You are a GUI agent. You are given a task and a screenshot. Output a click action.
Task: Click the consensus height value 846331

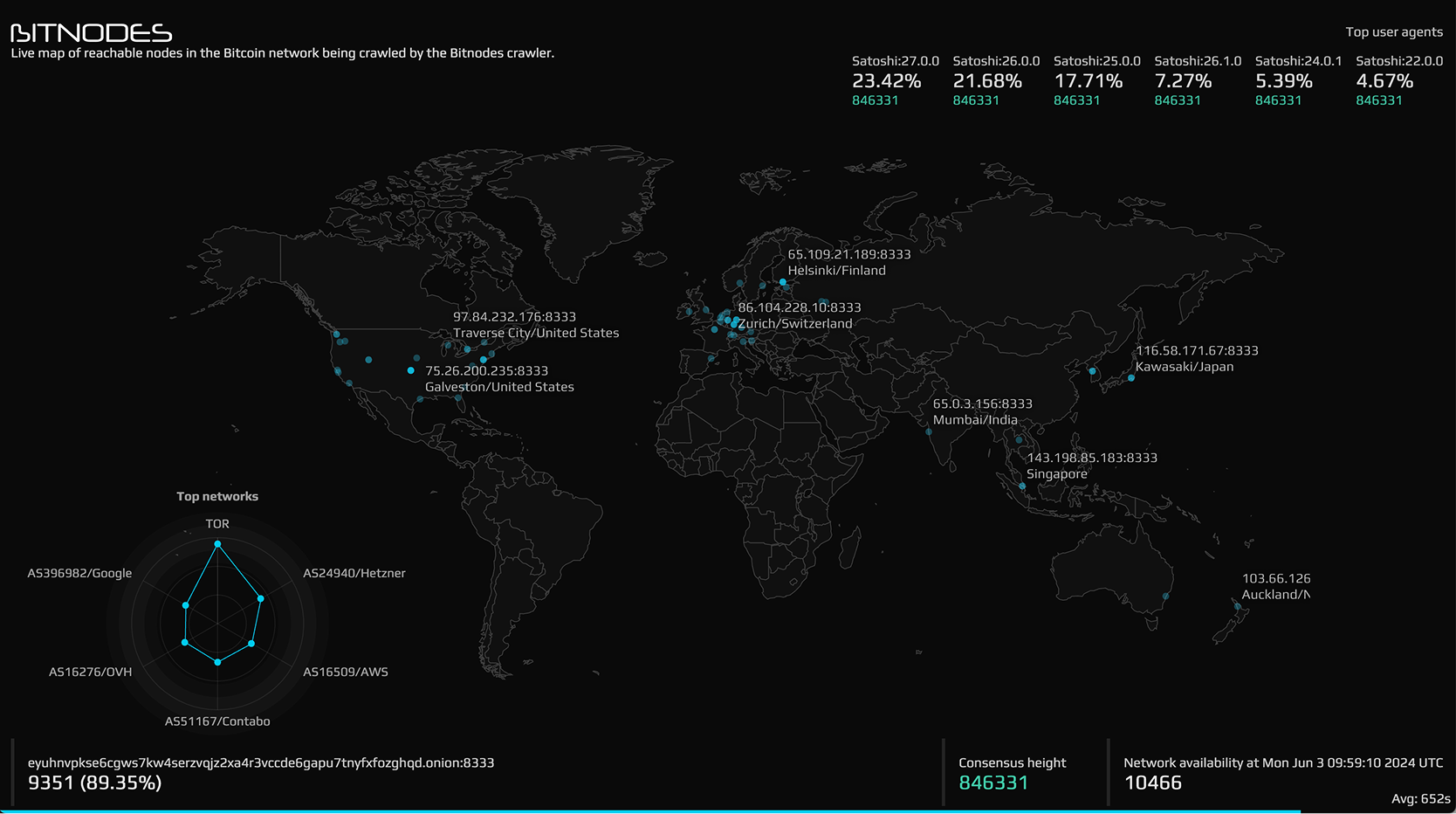coord(993,783)
